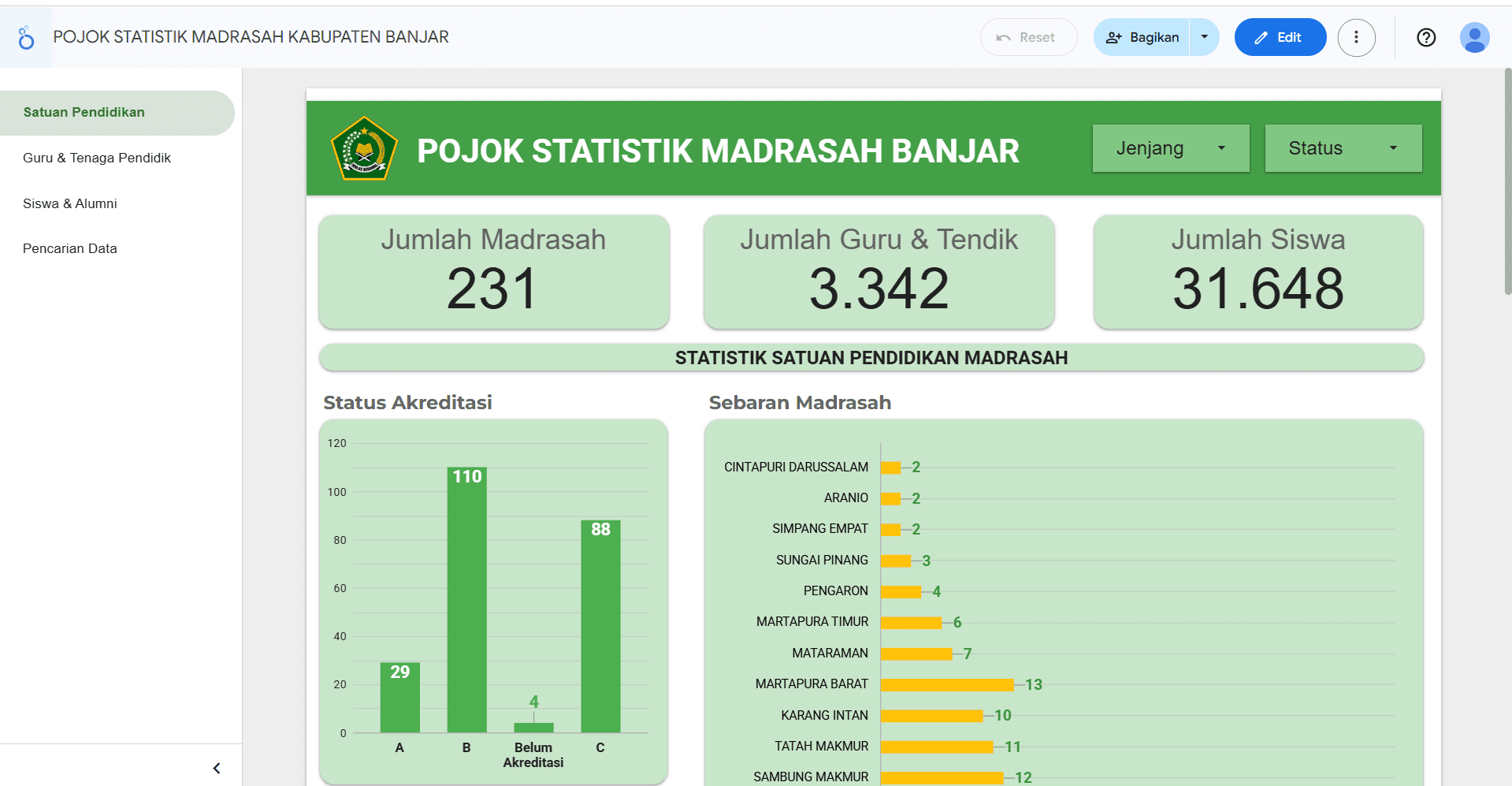1512x786 pixels.
Task: Select the Siswa & Alumni page
Action: point(69,203)
